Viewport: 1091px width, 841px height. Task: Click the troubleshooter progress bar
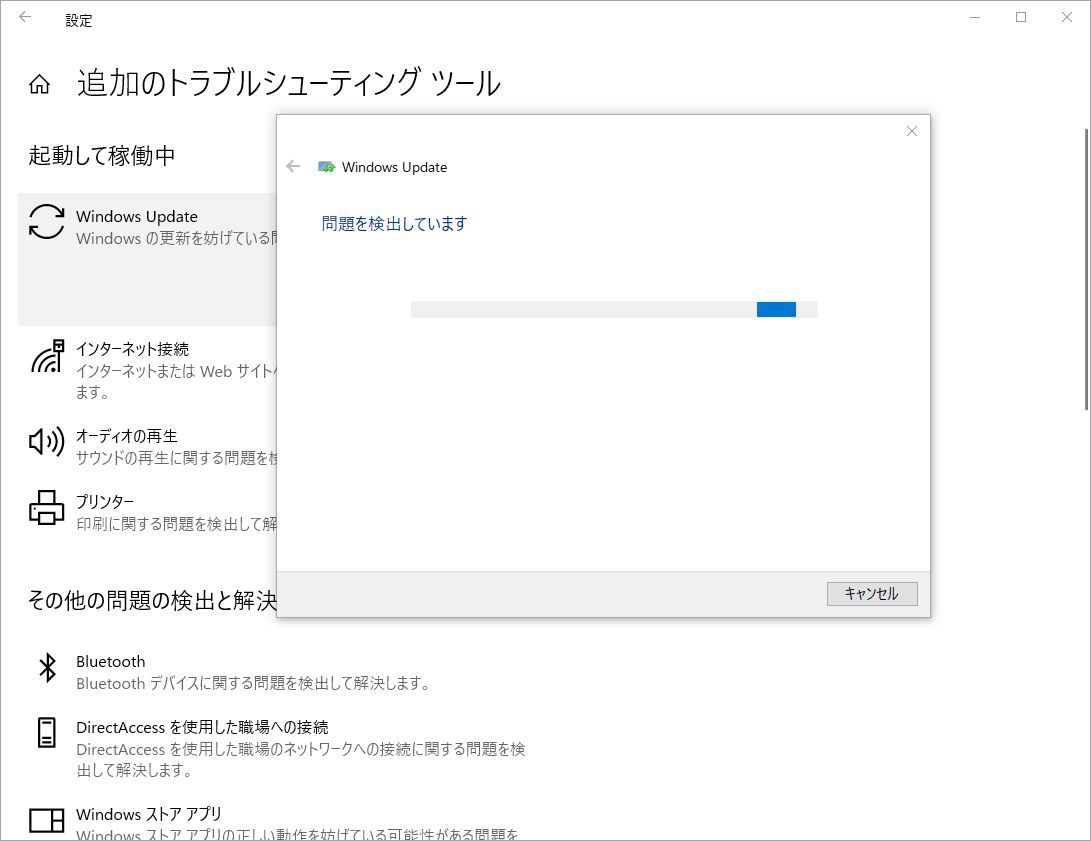[x=614, y=310]
